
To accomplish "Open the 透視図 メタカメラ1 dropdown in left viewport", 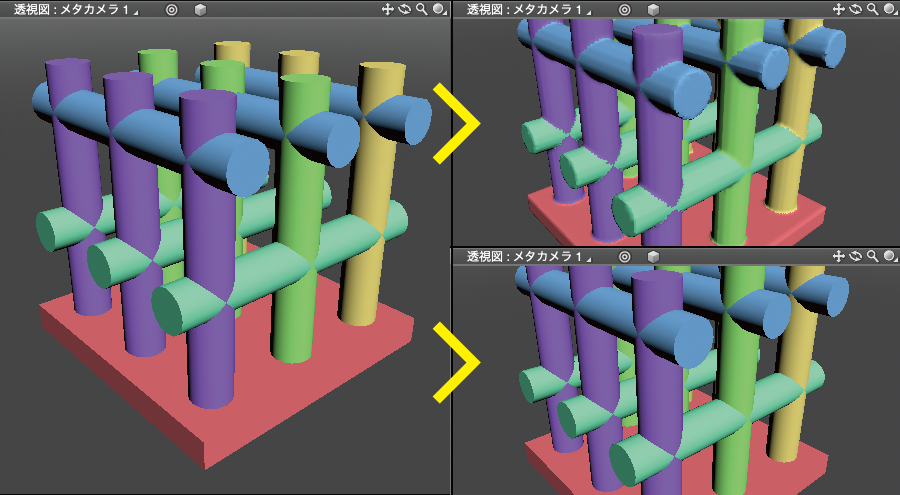I will (x=76, y=9).
